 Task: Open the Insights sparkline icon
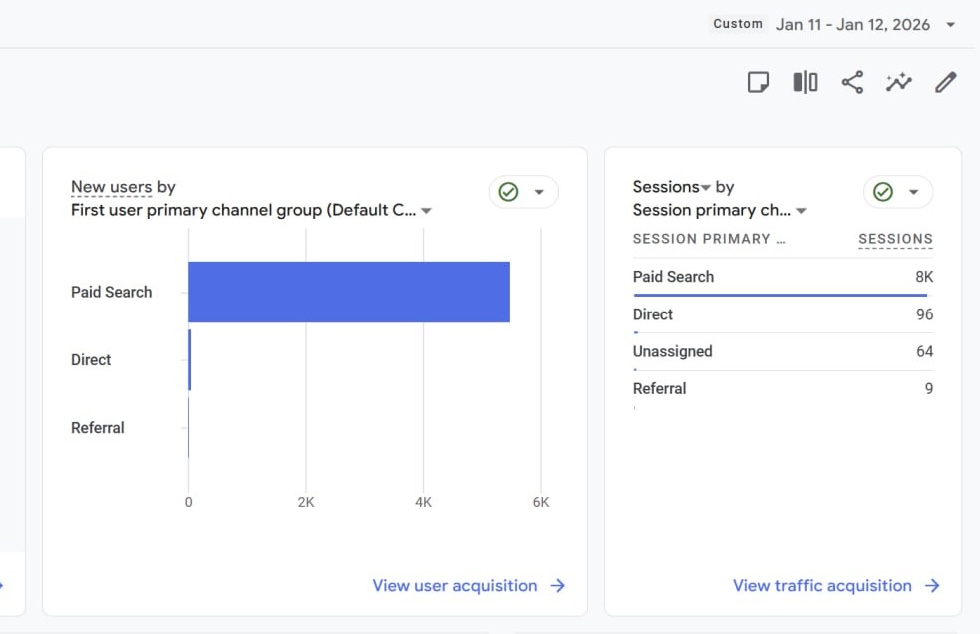pos(899,82)
